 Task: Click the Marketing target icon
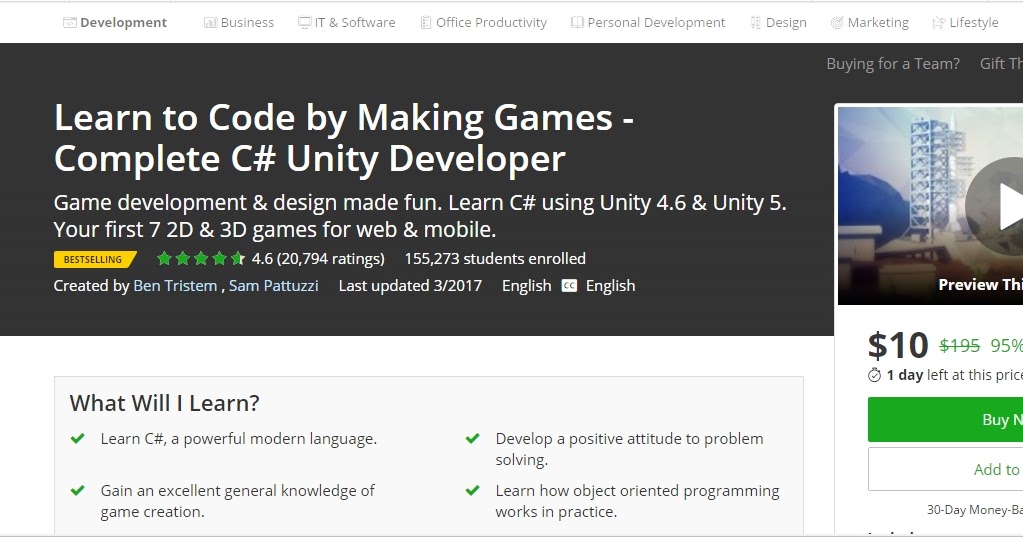click(837, 23)
